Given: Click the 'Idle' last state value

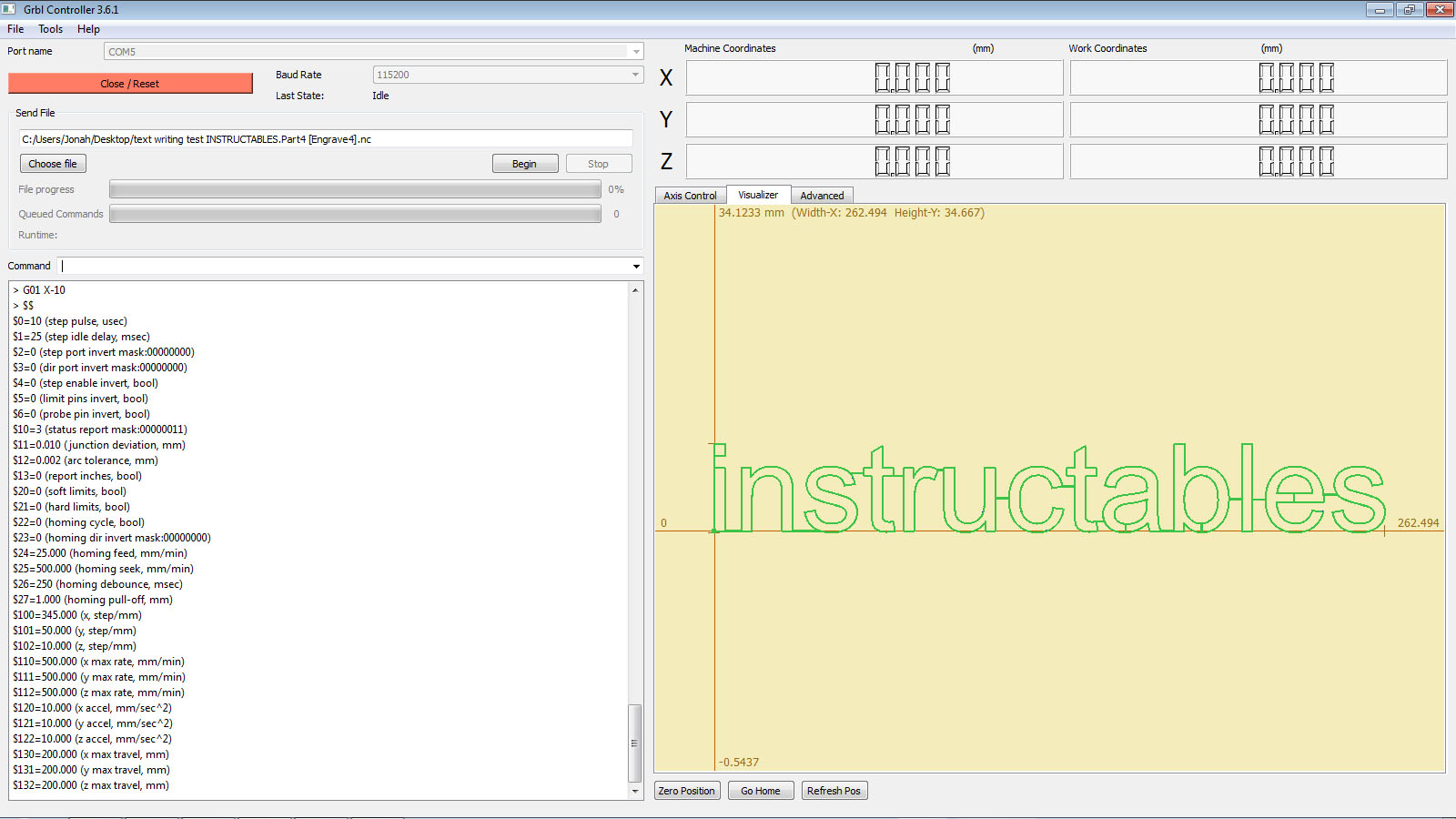Looking at the screenshot, I should click(380, 96).
